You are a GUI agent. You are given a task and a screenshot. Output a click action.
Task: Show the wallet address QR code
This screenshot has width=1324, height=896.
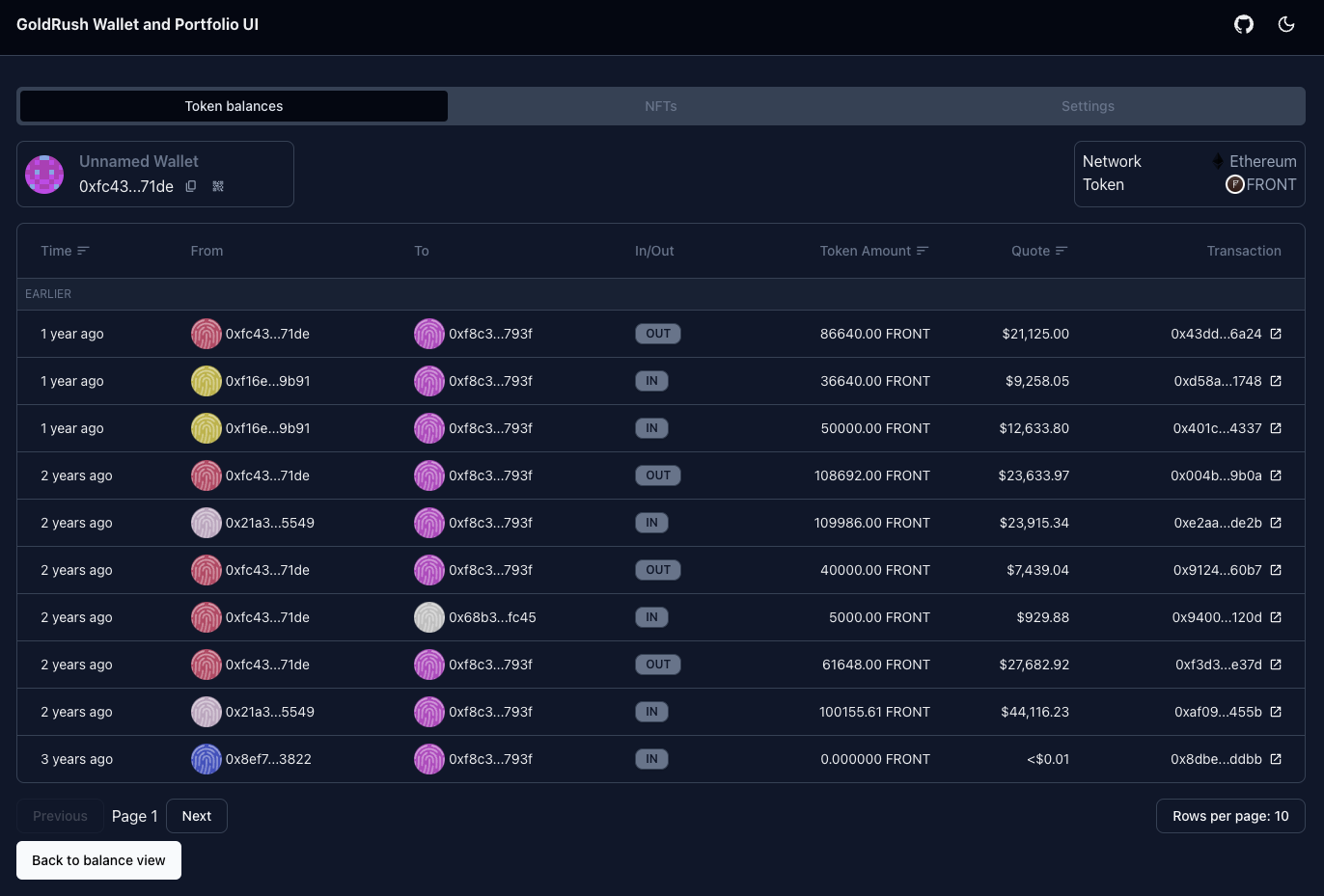pyautogui.click(x=218, y=186)
